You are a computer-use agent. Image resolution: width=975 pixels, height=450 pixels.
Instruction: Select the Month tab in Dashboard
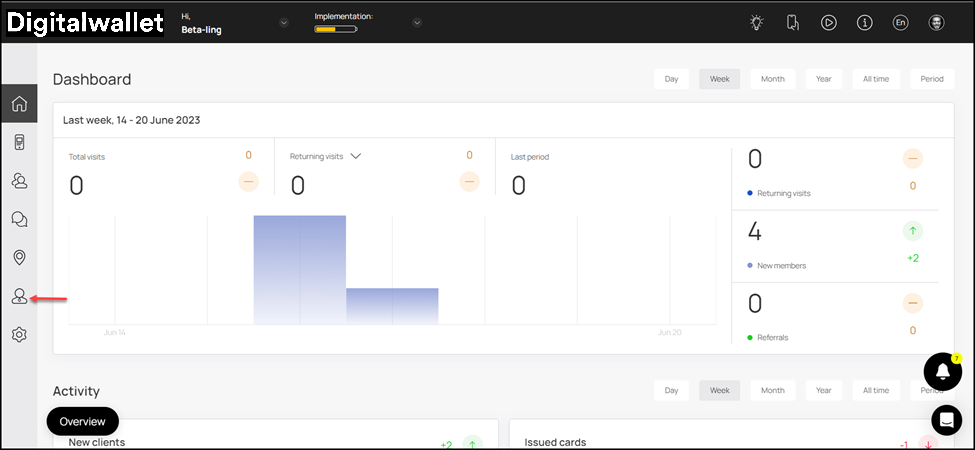(772, 79)
